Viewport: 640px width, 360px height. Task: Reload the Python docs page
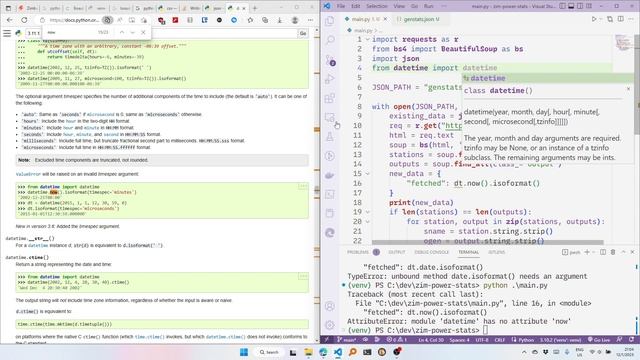pyautogui.click(x=24, y=20)
